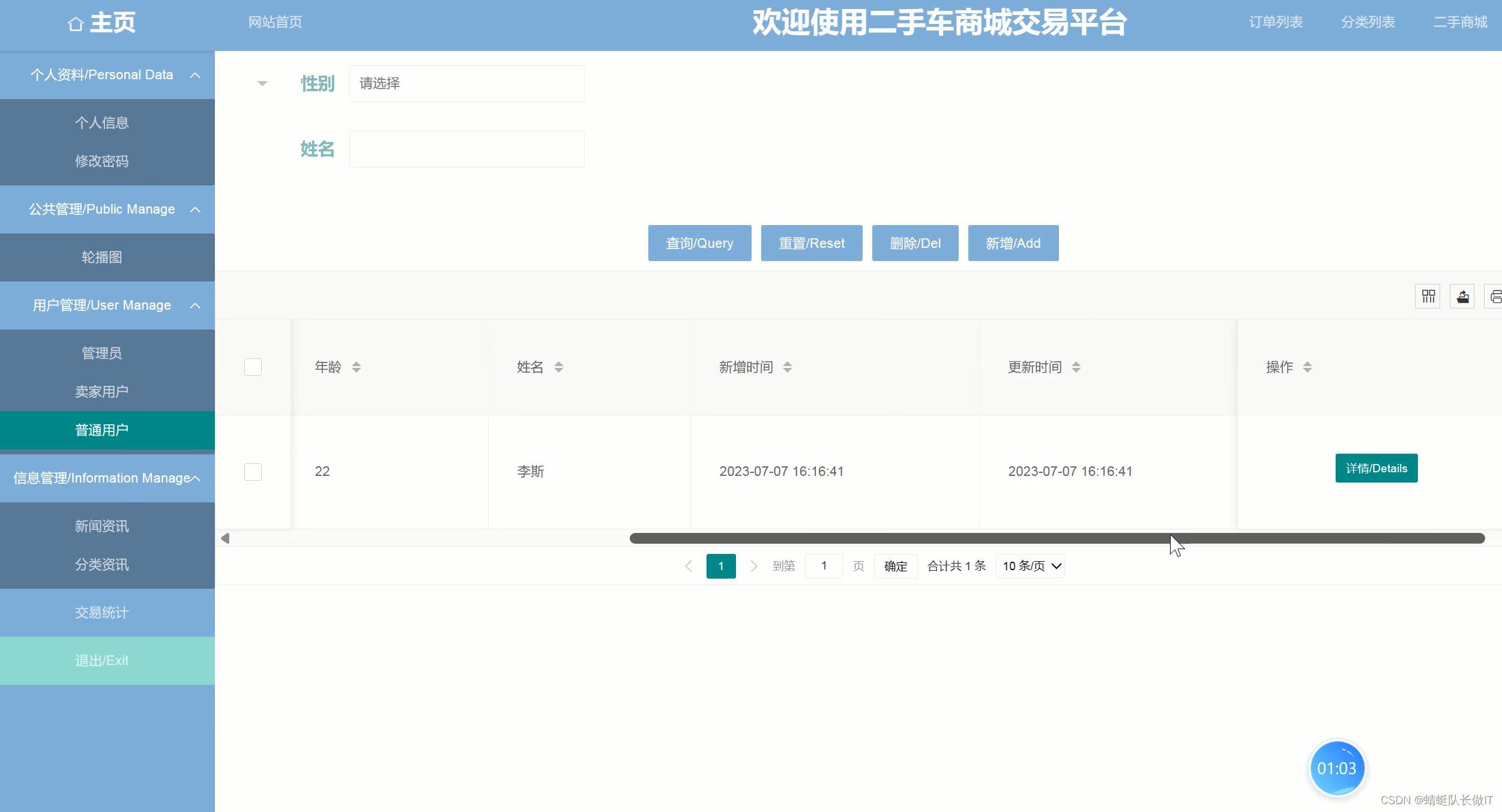The image size is (1502, 812).
Task: Click the export table icon
Action: coord(1462,296)
